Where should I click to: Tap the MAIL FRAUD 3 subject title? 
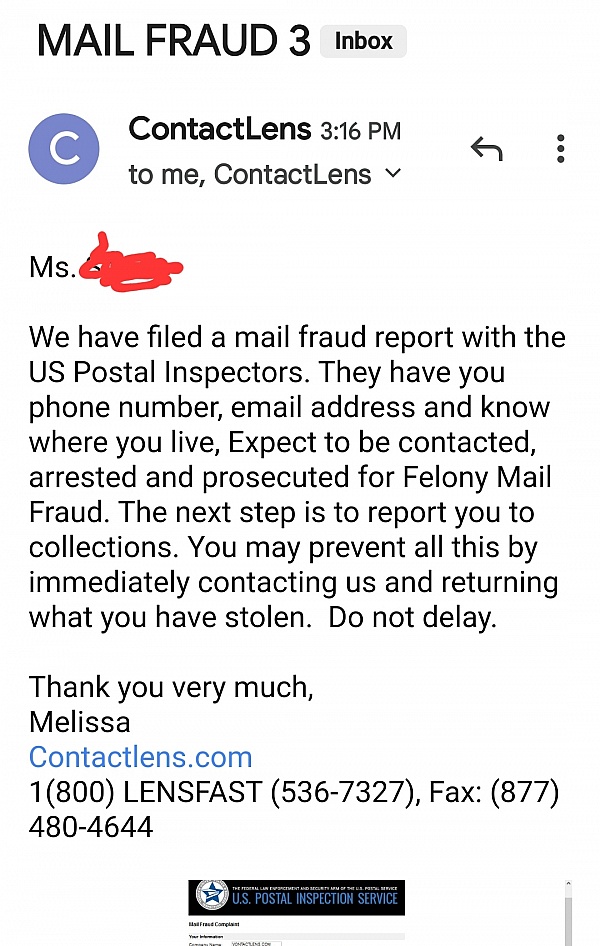(172, 40)
